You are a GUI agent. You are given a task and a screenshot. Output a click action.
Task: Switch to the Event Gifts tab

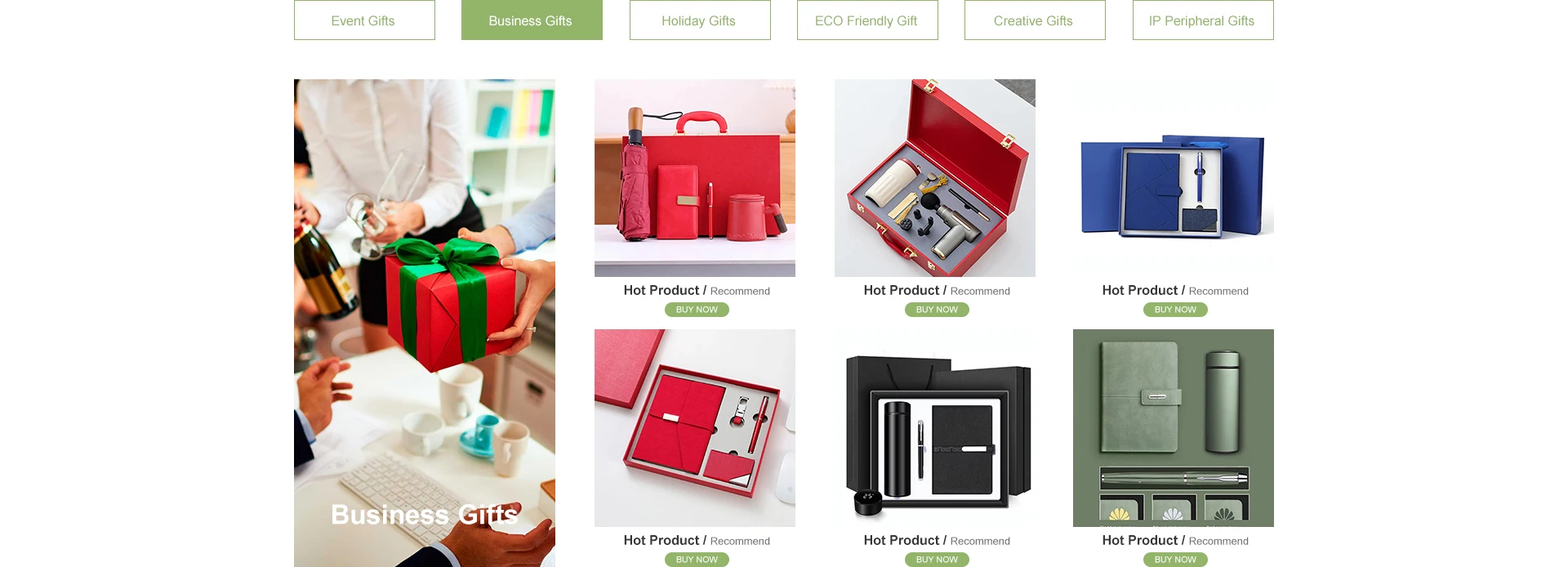[x=364, y=20]
